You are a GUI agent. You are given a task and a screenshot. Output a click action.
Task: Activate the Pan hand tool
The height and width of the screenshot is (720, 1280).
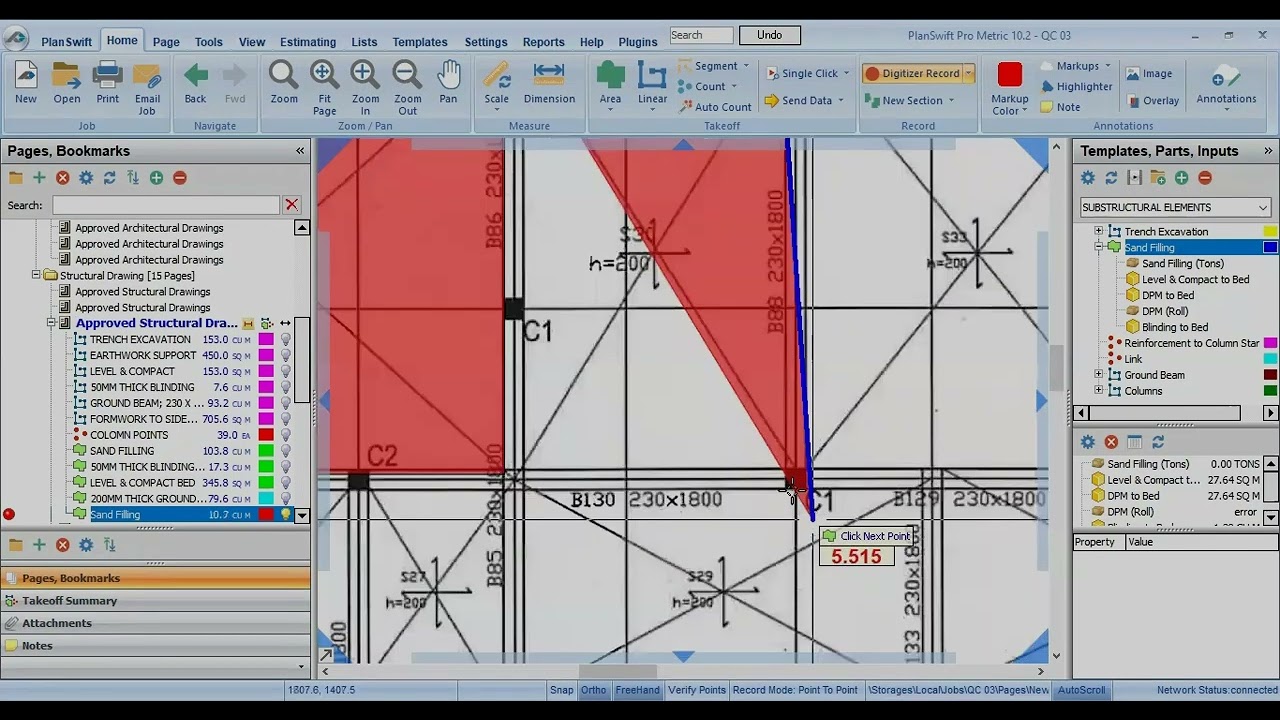pos(448,82)
